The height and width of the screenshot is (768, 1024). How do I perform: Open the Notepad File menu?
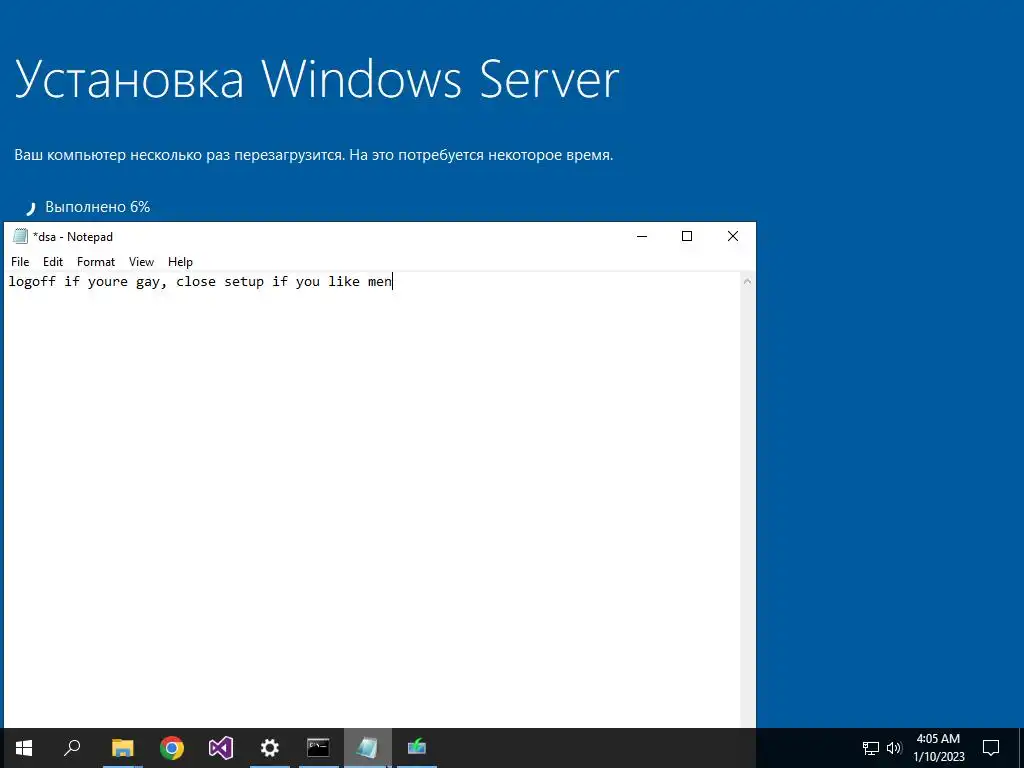(20, 262)
